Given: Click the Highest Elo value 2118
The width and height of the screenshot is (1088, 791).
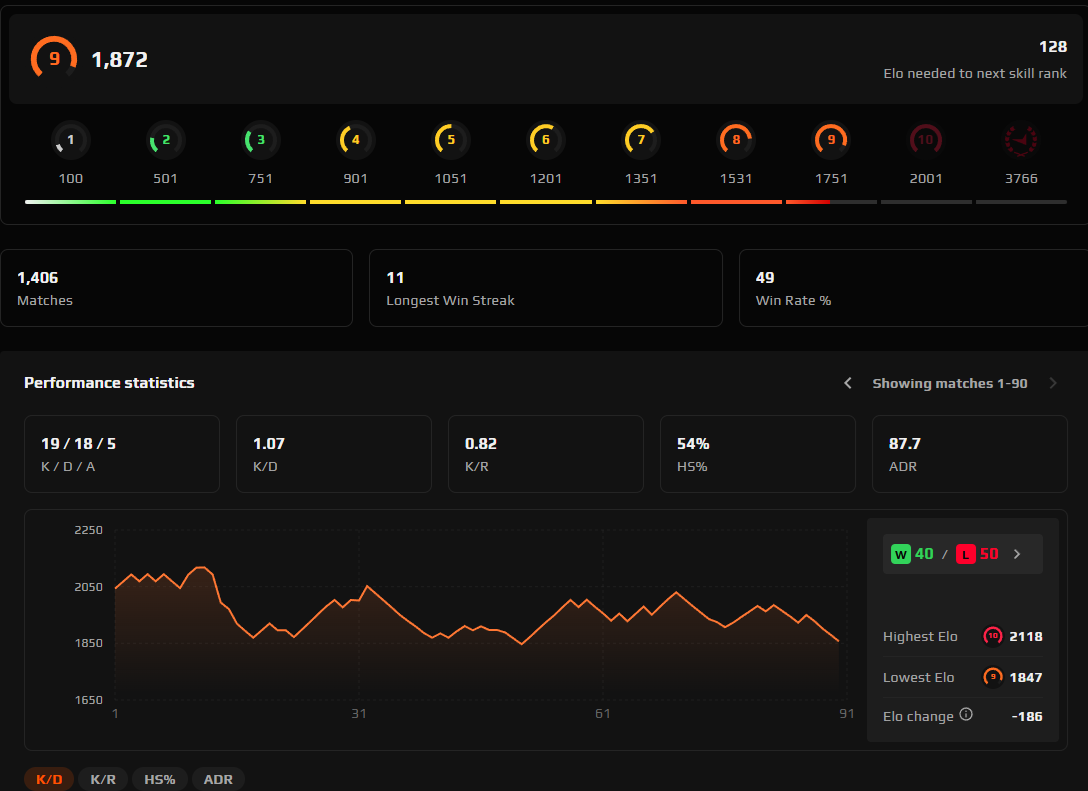Looking at the screenshot, I should [1026, 636].
